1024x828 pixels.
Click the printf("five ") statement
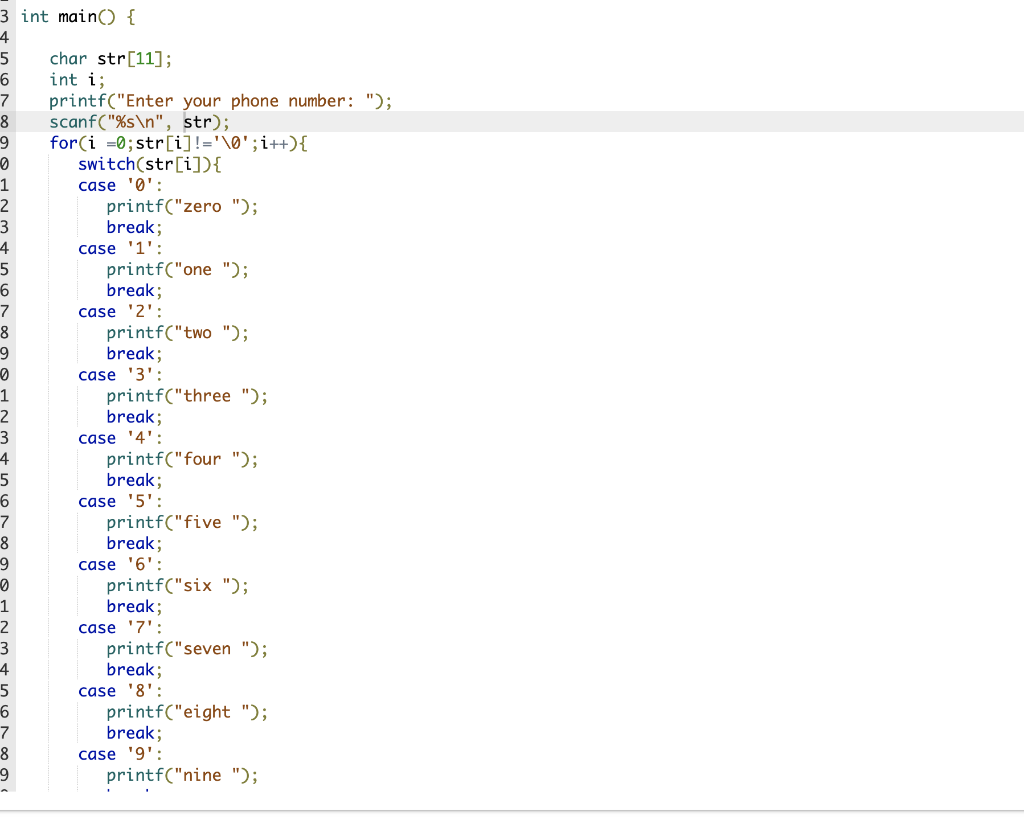point(180,521)
